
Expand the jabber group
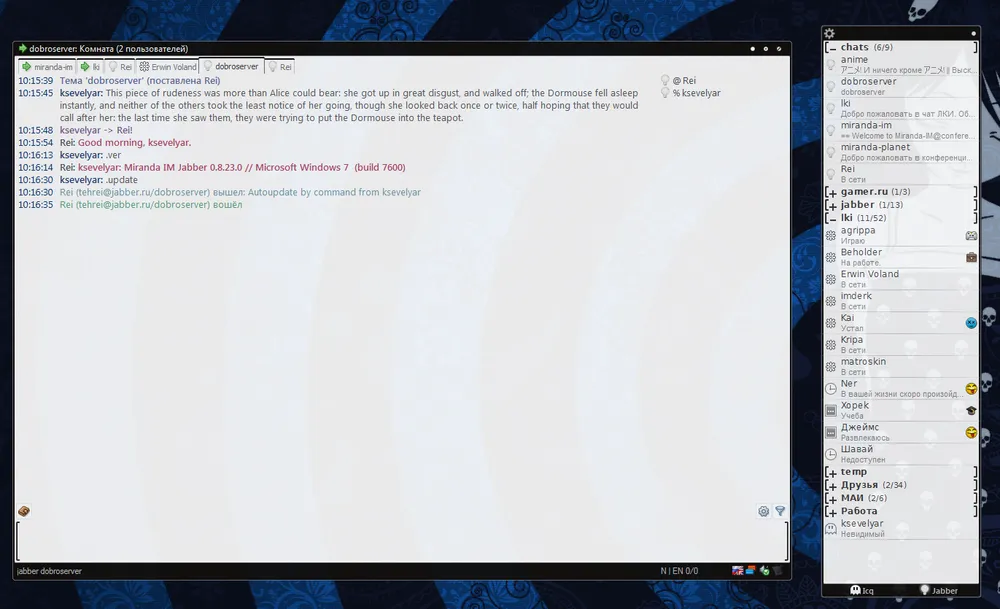coord(831,205)
